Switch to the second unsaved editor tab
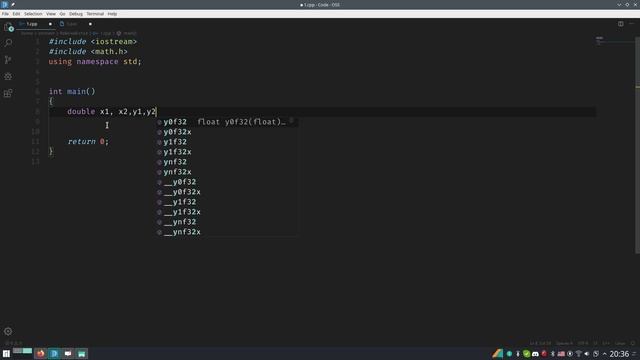Image resolution: width=640 pixels, height=360 pixels. pyautogui.click(x=76, y=24)
